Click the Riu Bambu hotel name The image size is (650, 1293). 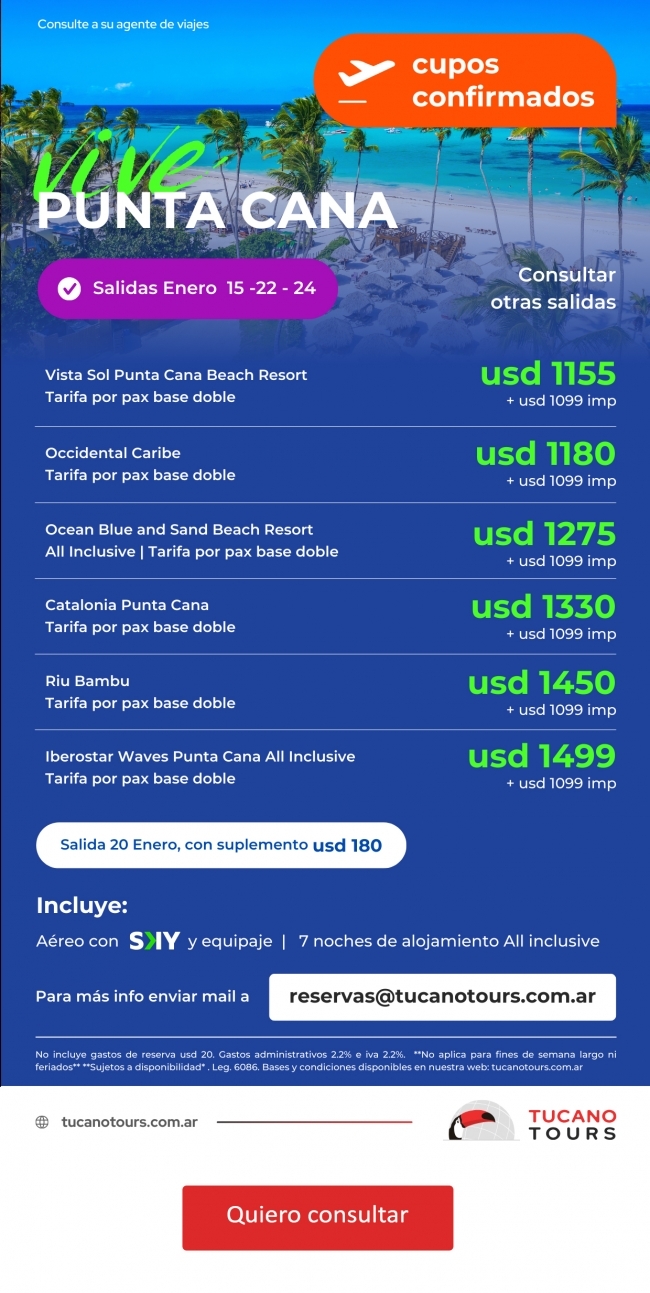point(87,681)
